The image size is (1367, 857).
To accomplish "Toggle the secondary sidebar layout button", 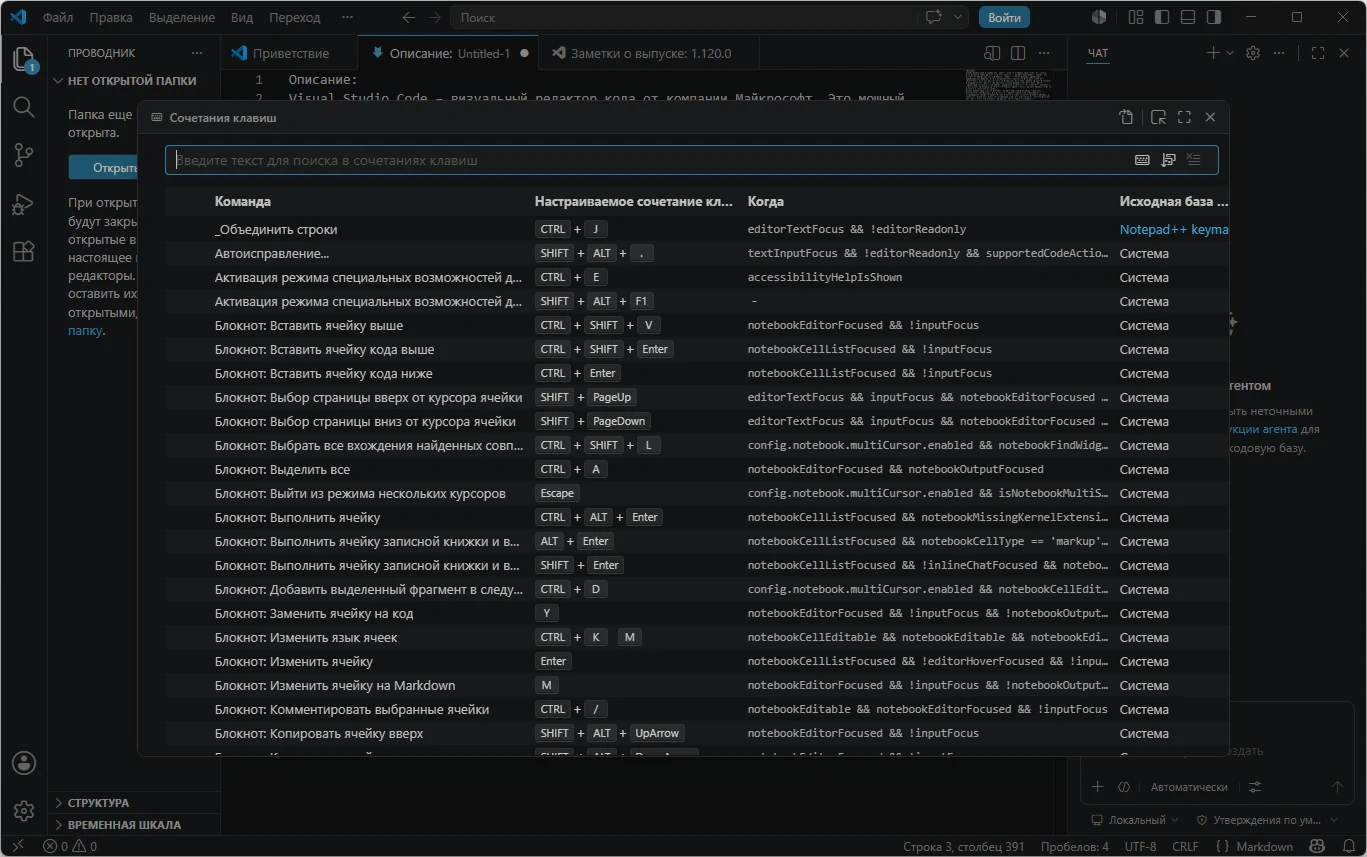I will 1214,17.
